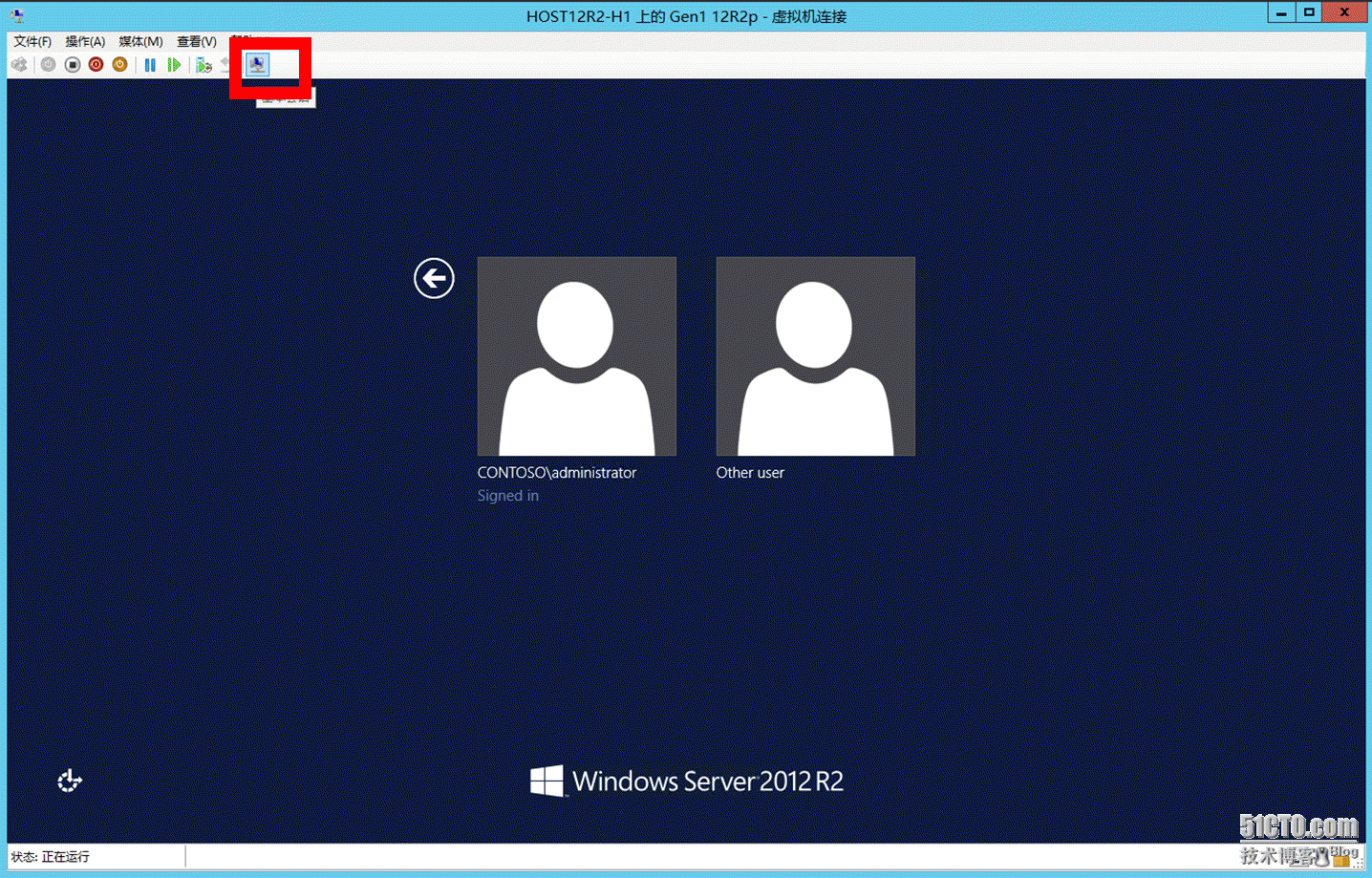Click the green Reset toolbar icon

pyautogui.click(x=174, y=65)
